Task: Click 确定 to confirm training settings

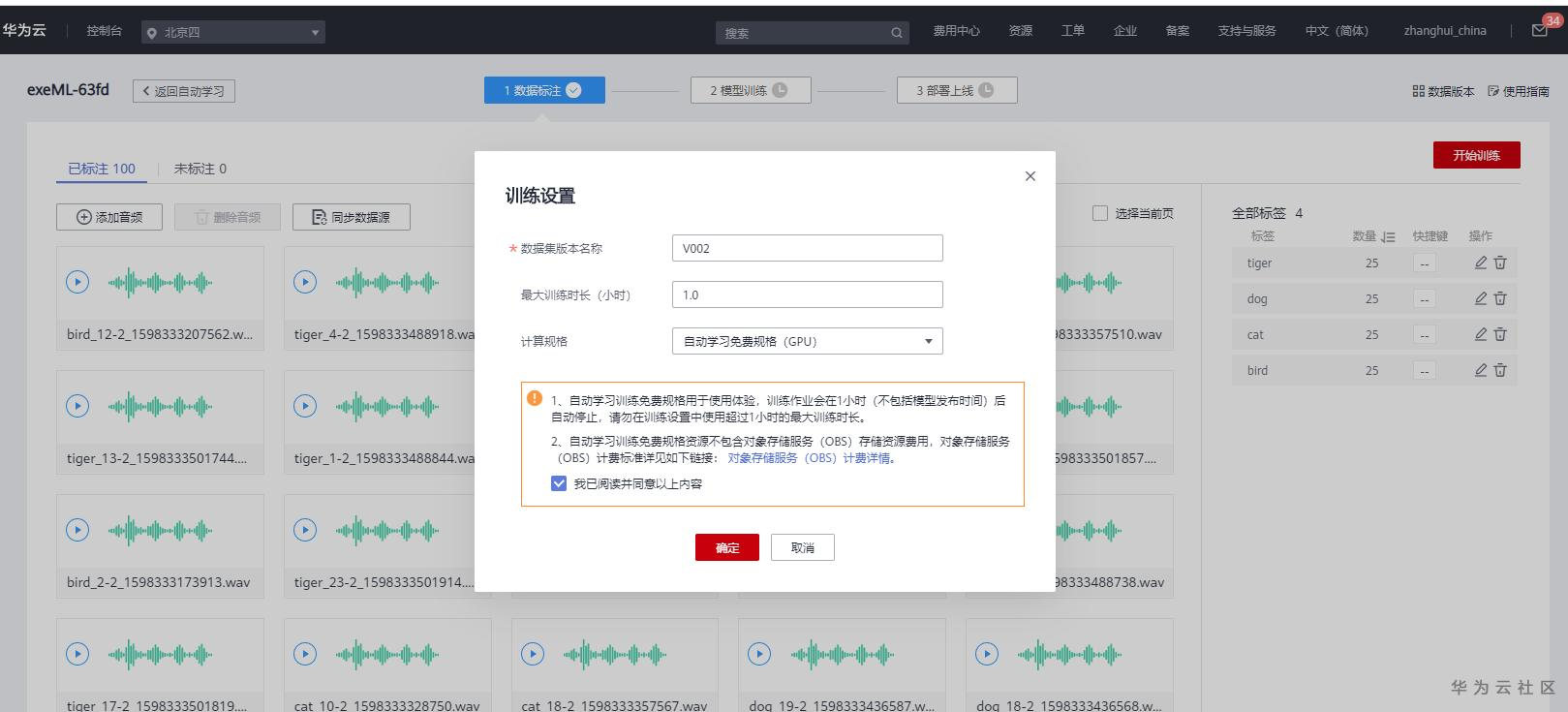Action: (727, 547)
